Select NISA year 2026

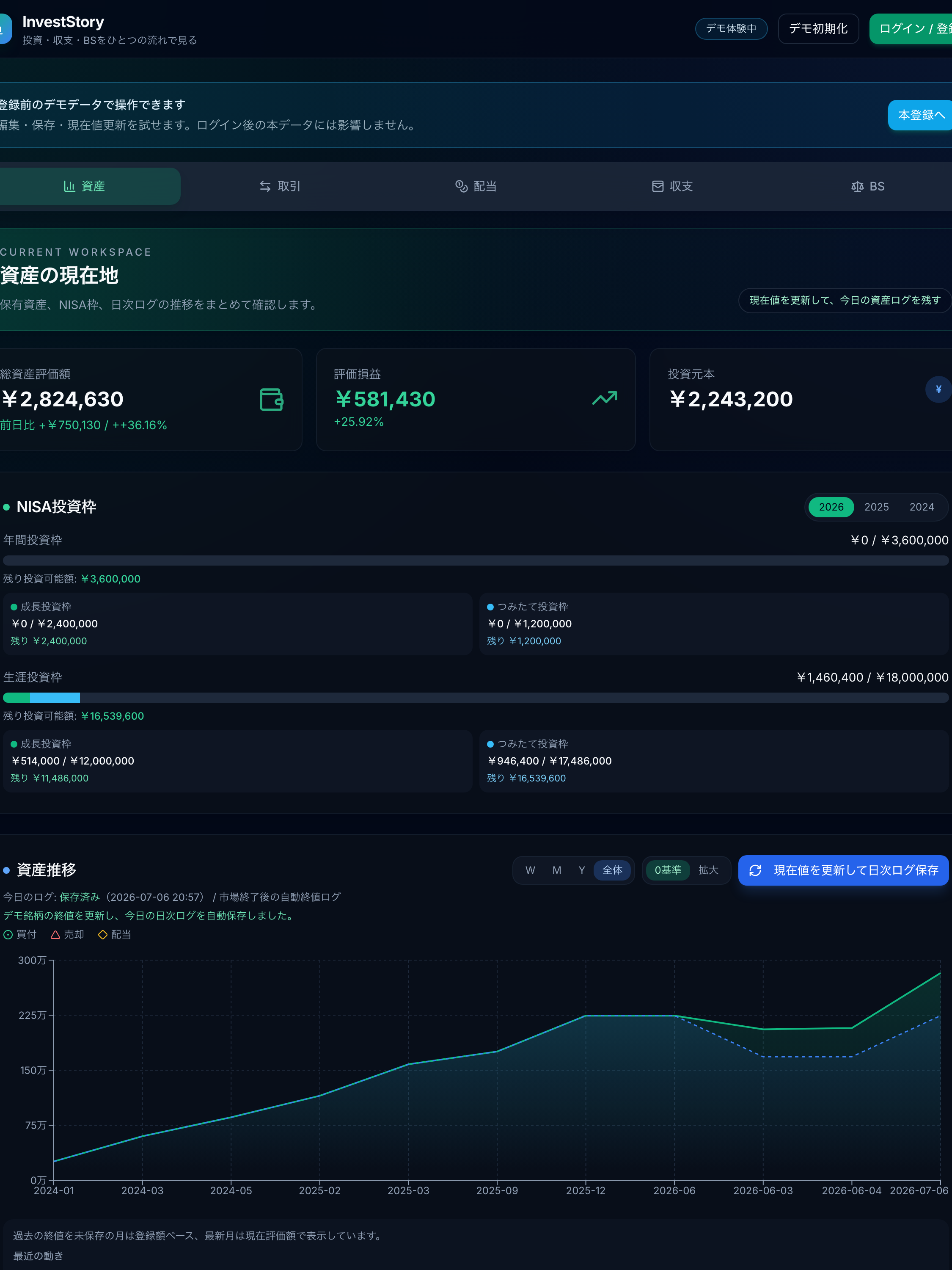(x=831, y=507)
